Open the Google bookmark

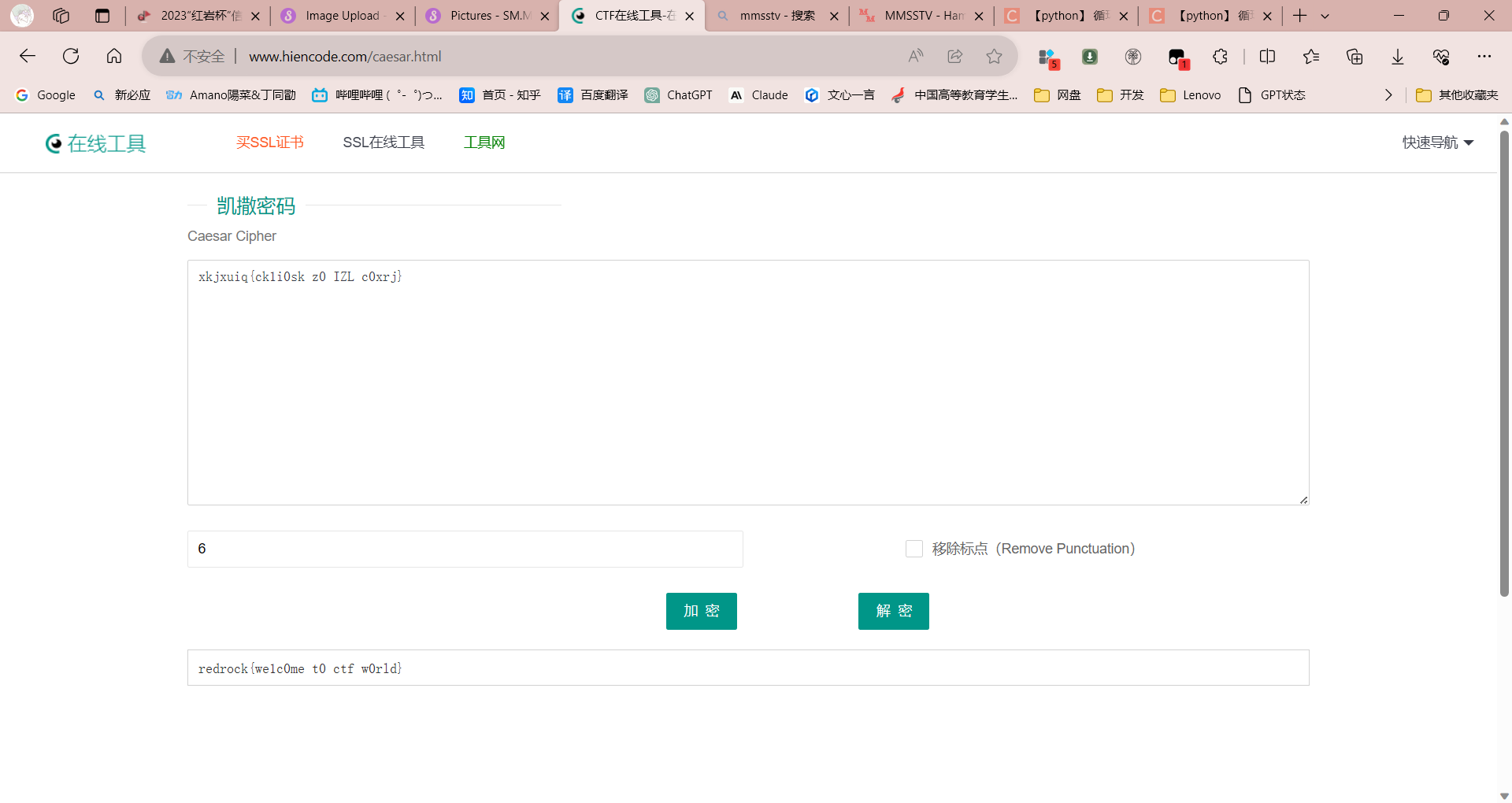click(x=46, y=95)
